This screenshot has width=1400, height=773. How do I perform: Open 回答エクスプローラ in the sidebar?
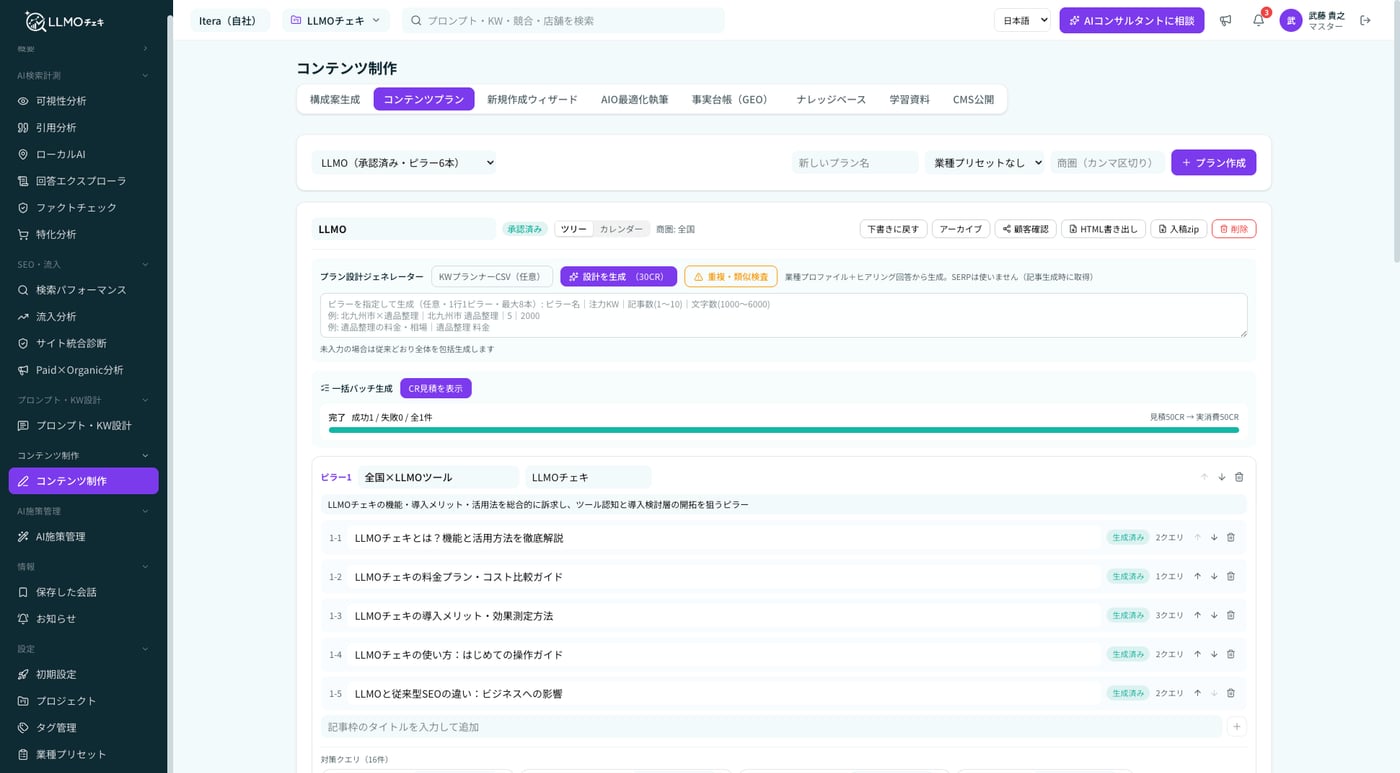(x=83, y=181)
